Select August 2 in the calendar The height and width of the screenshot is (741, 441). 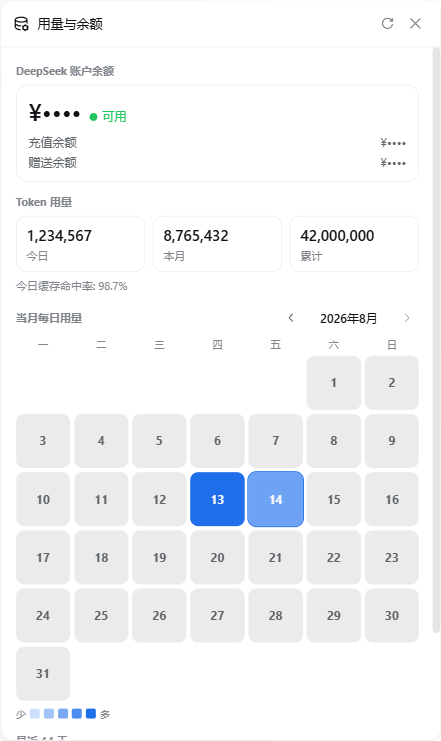coord(392,383)
